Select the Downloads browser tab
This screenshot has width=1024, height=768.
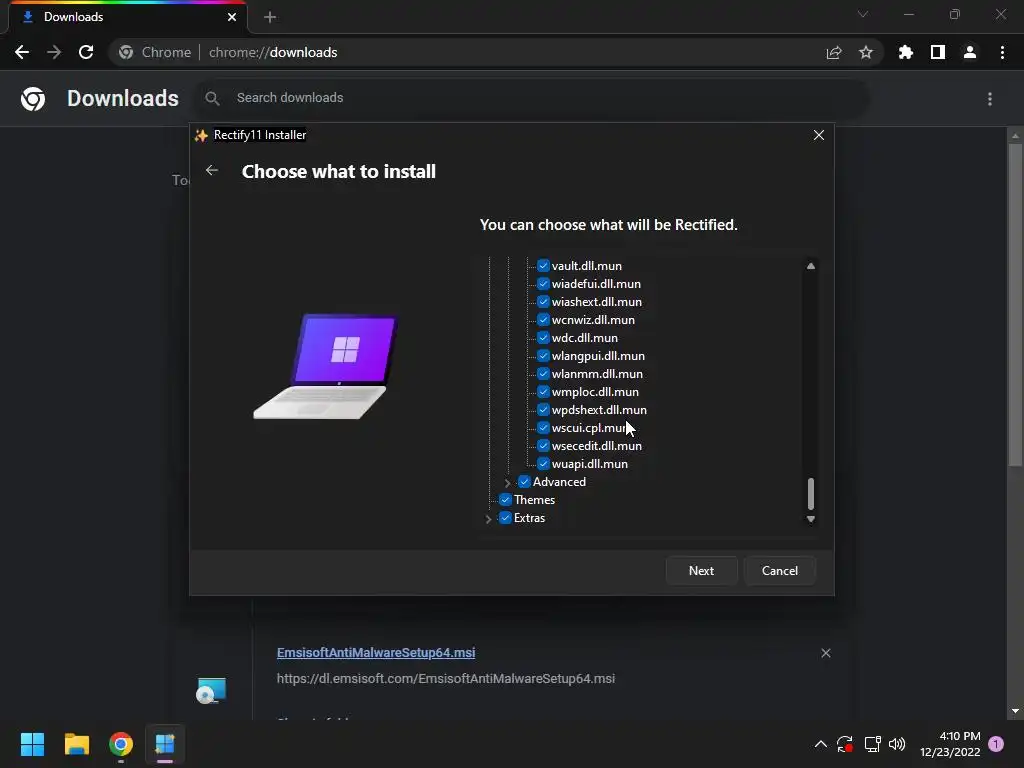tap(128, 17)
